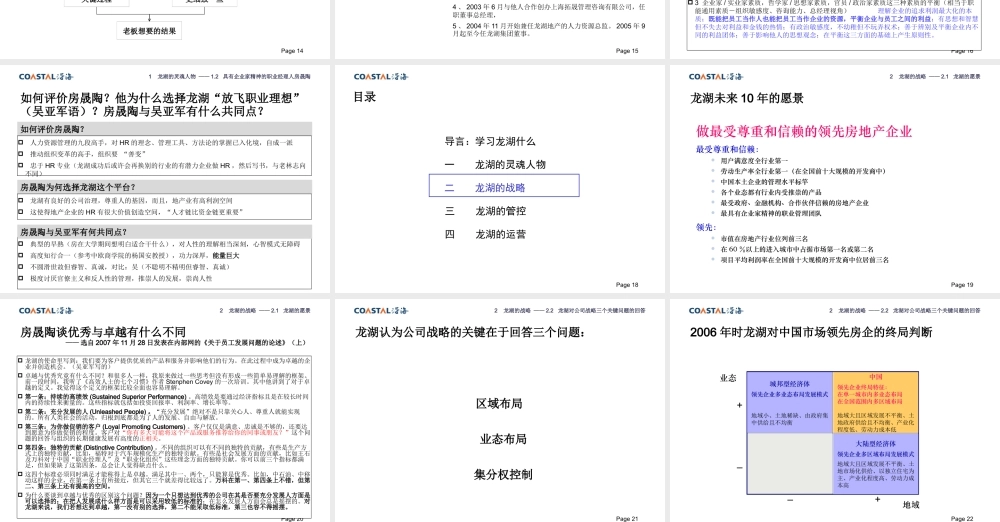Click the paragraph beginning 2004年11月 on Page 15
Viewport: 1000px width, 522px height.
(549, 30)
